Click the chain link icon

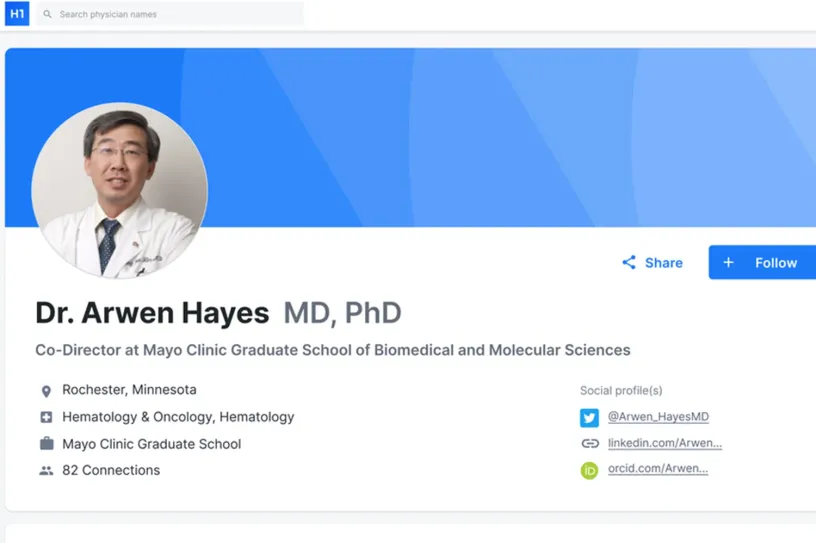click(x=590, y=444)
